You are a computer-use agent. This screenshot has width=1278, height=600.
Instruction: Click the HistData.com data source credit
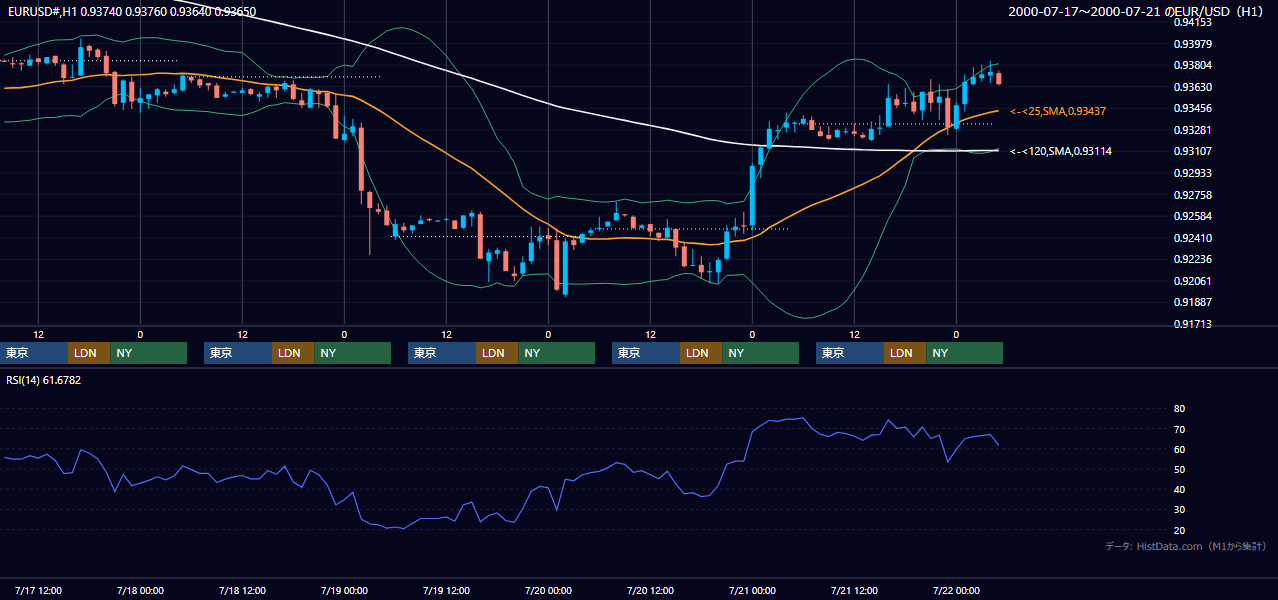(x=1185, y=546)
